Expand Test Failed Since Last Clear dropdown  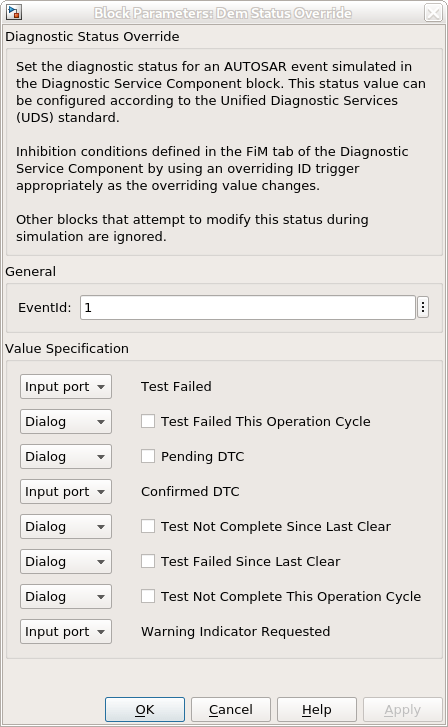tap(66, 561)
